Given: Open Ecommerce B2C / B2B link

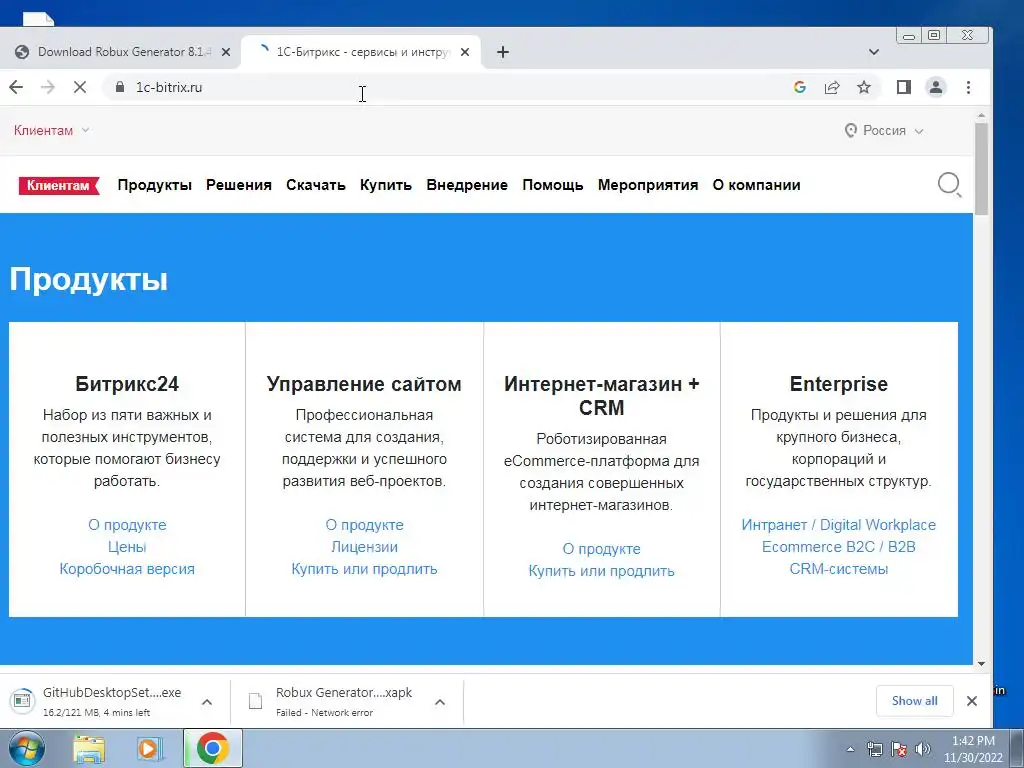Looking at the screenshot, I should (x=839, y=547).
